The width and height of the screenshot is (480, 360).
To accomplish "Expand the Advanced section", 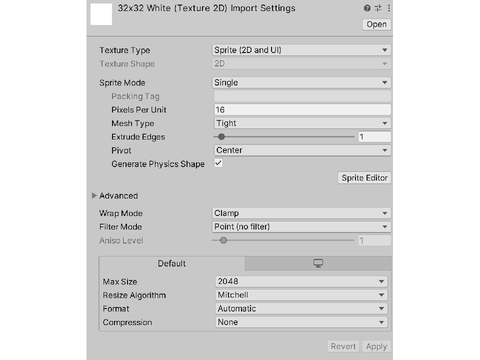I will 94,195.
